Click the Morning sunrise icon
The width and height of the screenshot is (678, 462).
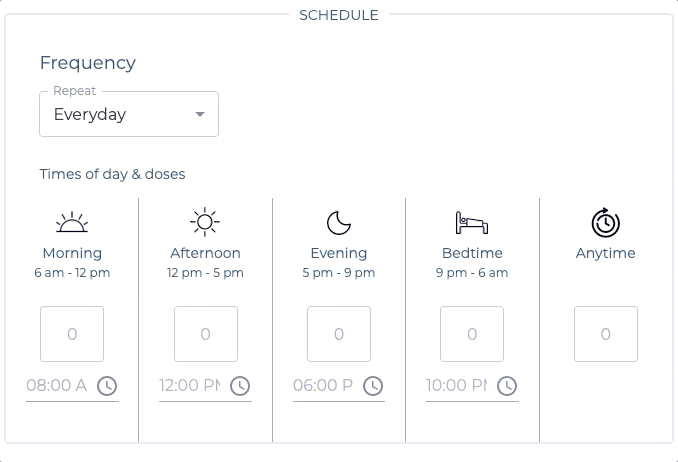click(72, 222)
